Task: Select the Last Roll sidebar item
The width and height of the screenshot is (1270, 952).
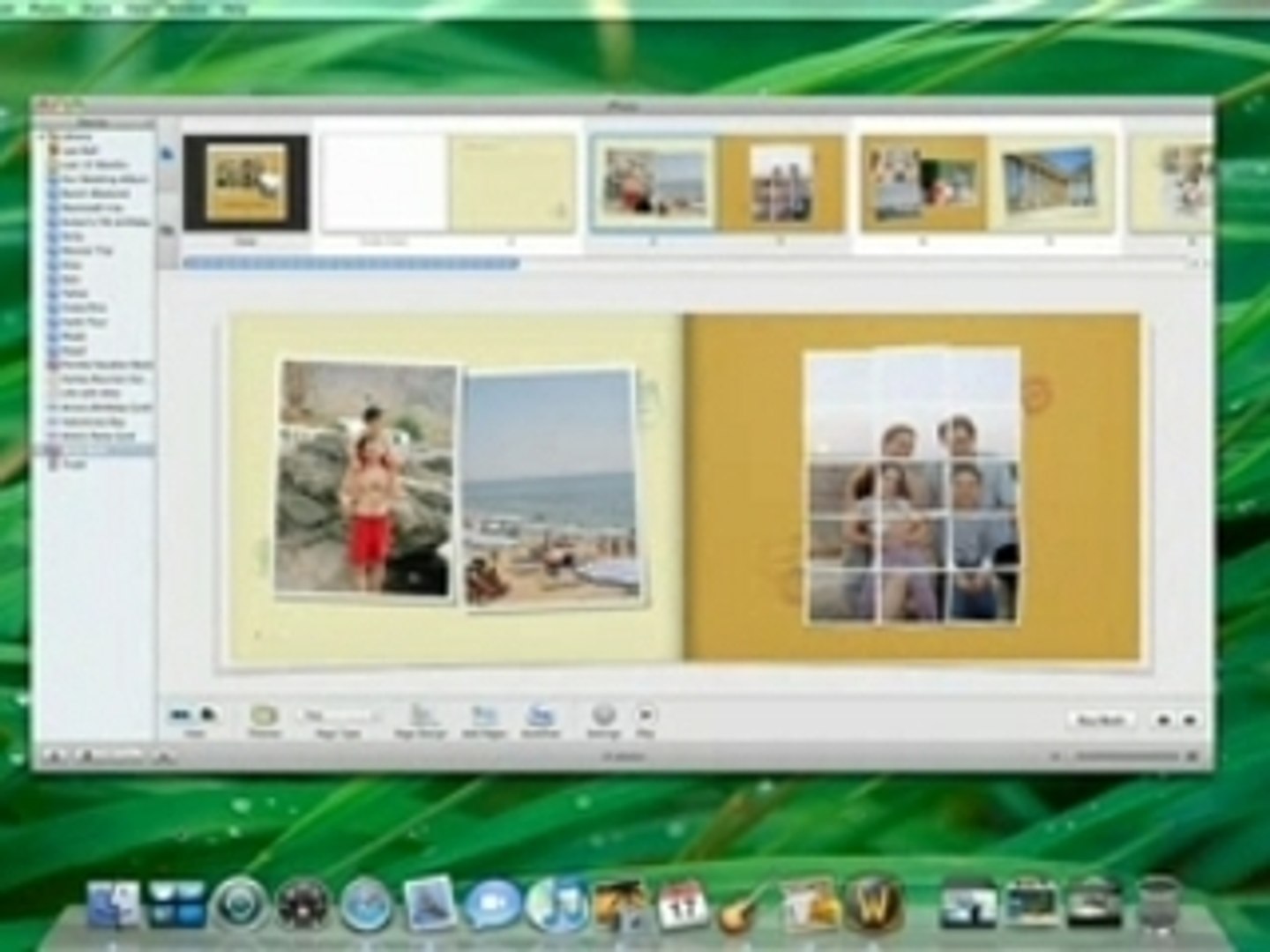Action: (79, 151)
